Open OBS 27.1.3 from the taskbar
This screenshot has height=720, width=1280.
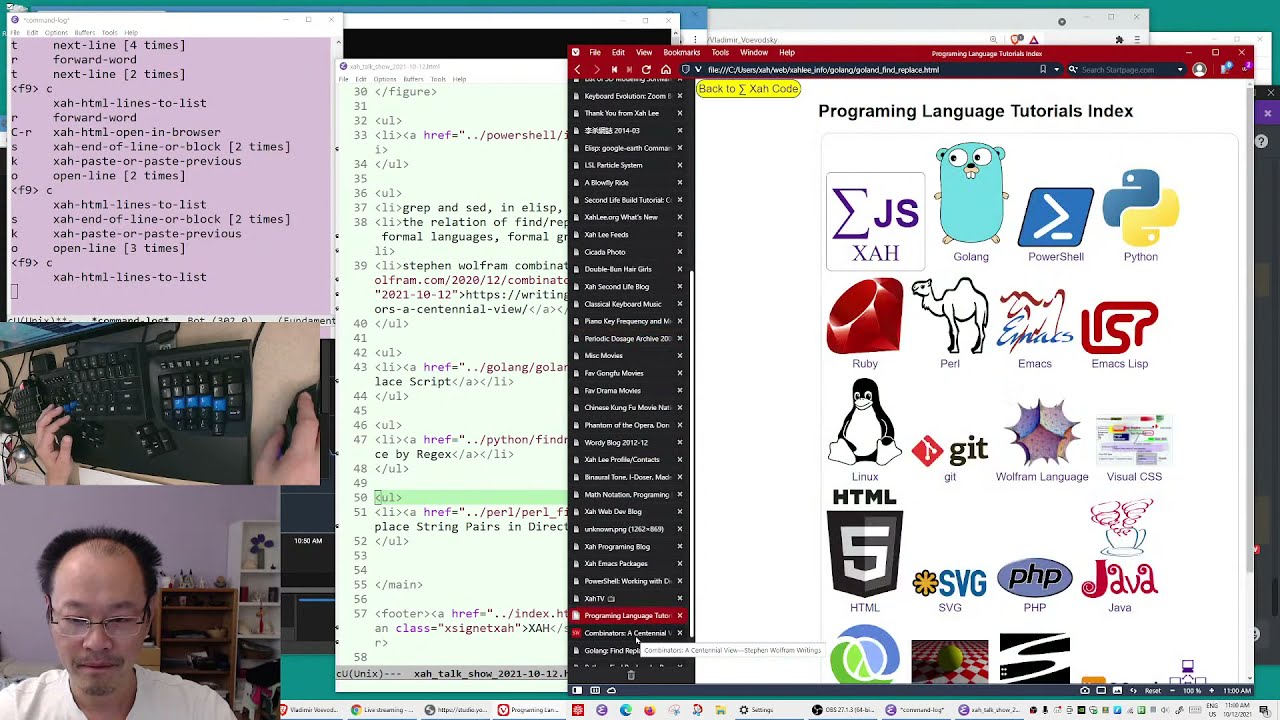point(844,710)
